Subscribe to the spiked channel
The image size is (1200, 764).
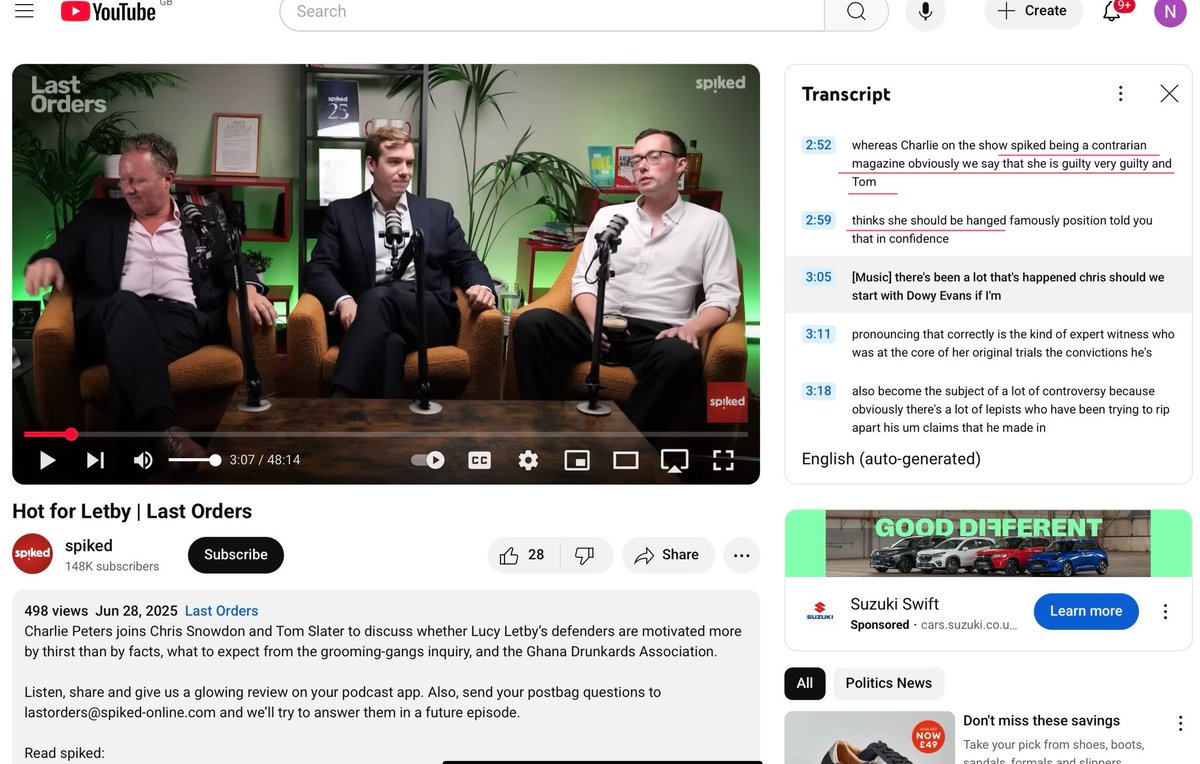236,555
